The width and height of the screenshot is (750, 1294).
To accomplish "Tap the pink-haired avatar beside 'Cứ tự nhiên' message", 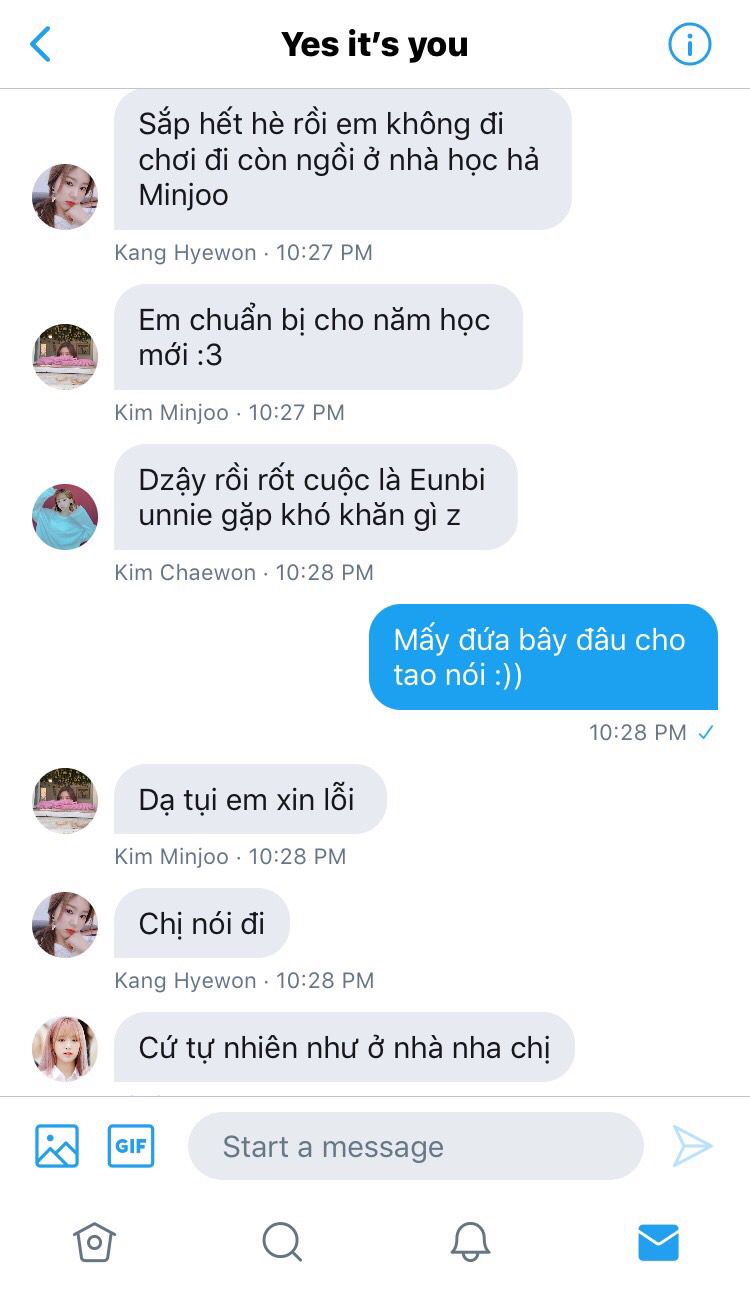I will click(65, 1049).
